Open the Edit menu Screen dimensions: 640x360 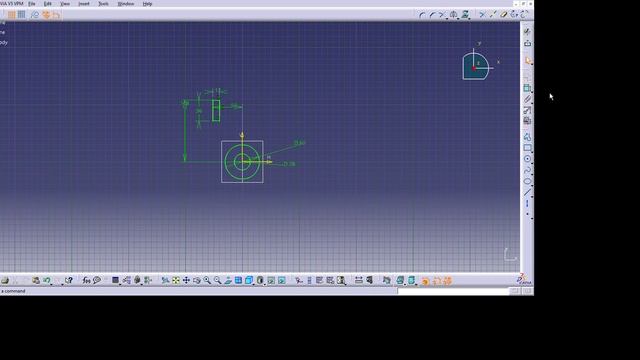(x=48, y=4)
